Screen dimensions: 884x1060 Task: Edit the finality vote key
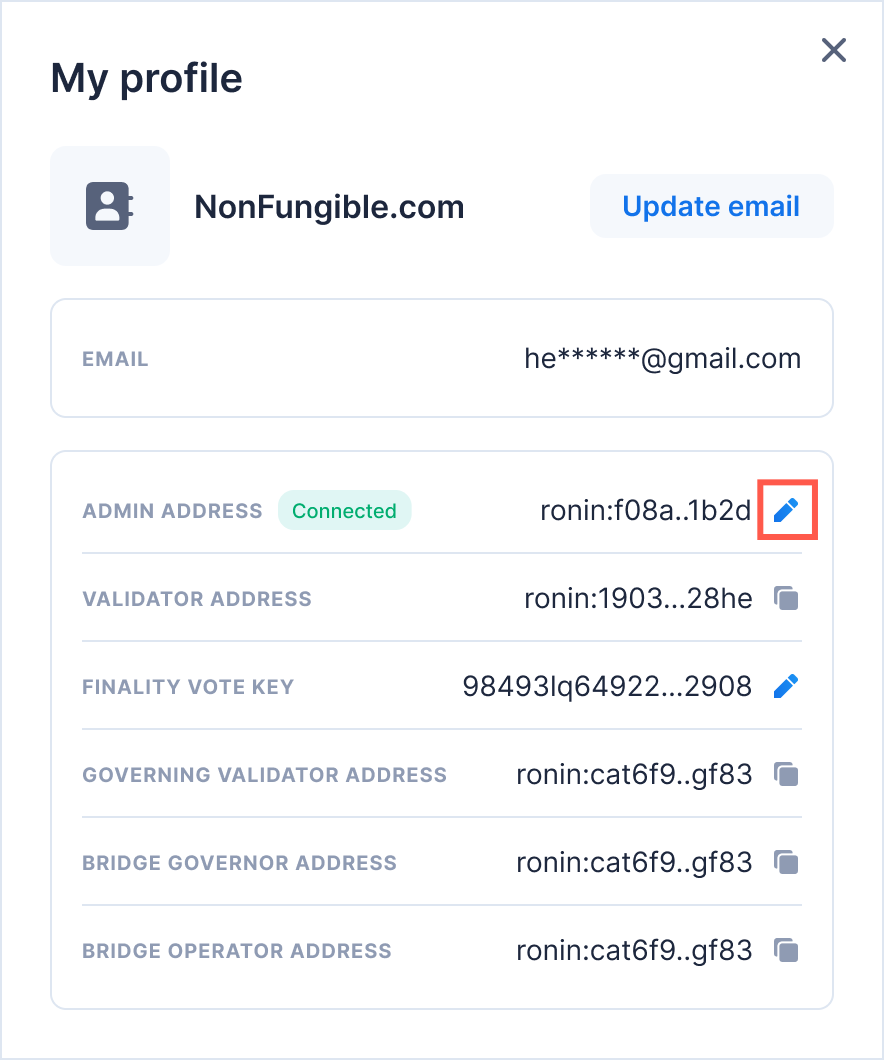pyautogui.click(x=787, y=687)
